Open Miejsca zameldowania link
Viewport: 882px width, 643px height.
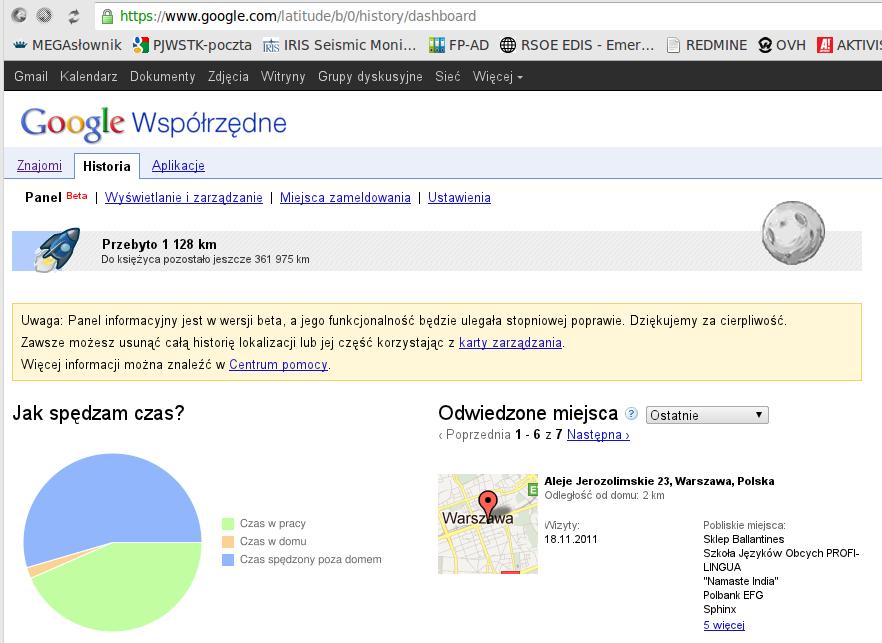click(x=345, y=197)
